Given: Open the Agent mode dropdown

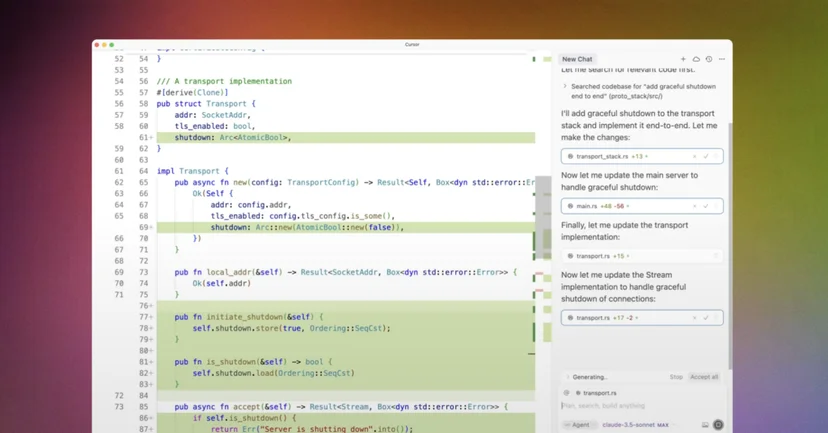Looking at the screenshot, I should (x=577, y=425).
